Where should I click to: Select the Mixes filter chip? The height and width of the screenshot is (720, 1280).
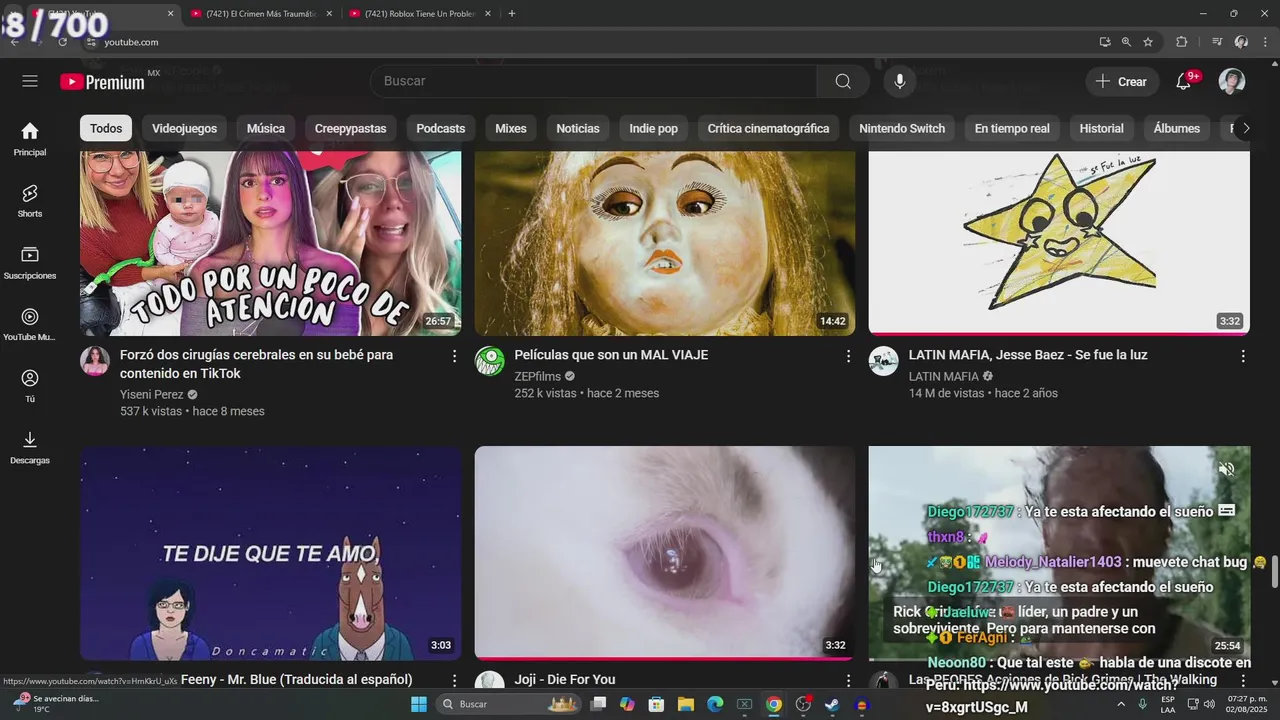pos(511,128)
